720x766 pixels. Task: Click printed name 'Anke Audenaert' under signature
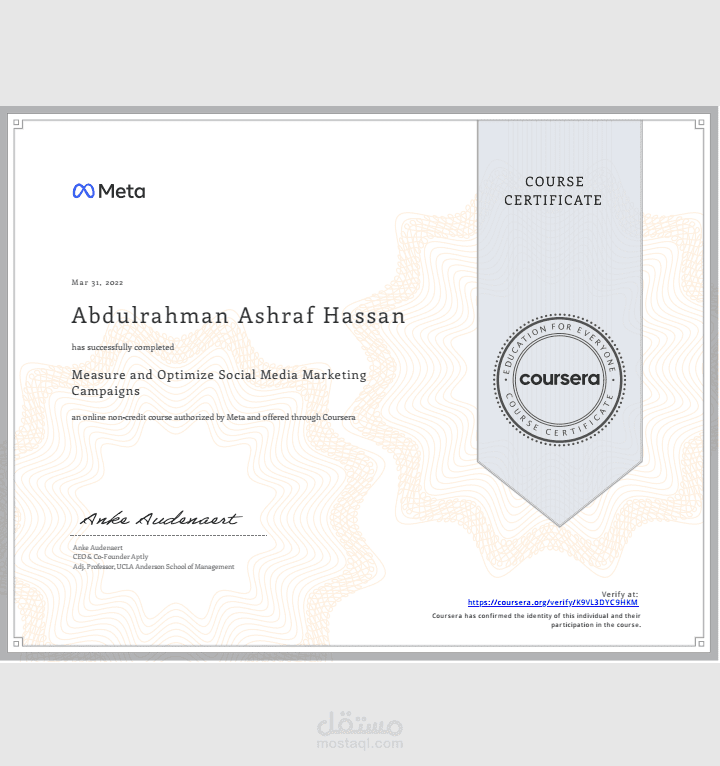click(98, 548)
